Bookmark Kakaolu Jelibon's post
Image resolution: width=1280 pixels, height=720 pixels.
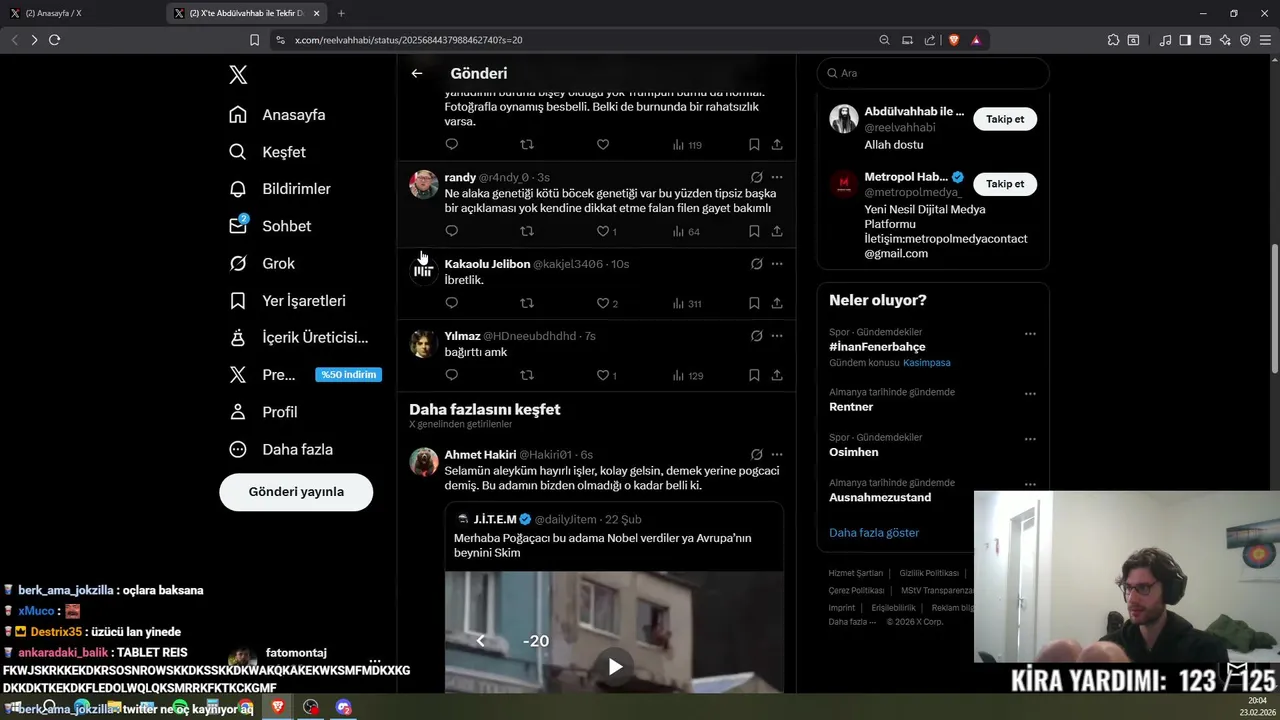pos(754,303)
